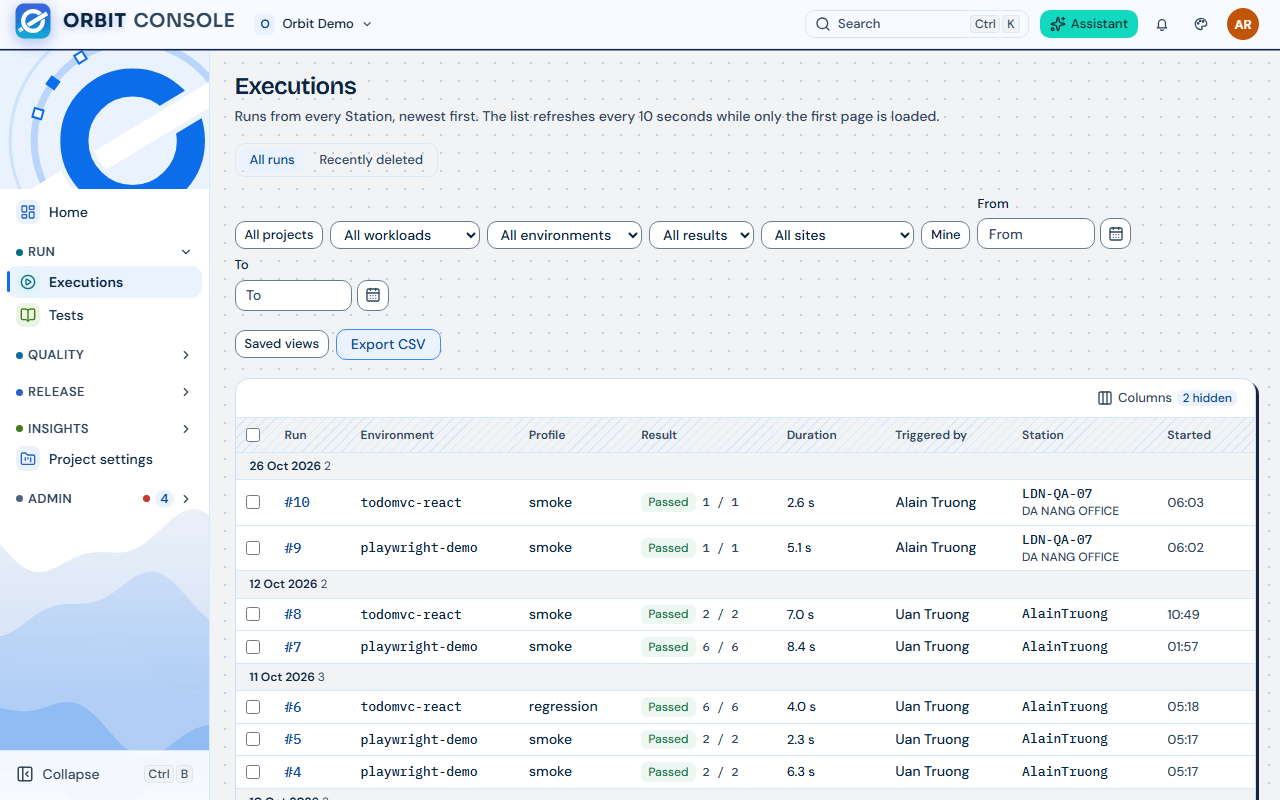Viewport: 1280px width, 800px height.
Task: Click the Columns layout icon
Action: [x=1105, y=398]
